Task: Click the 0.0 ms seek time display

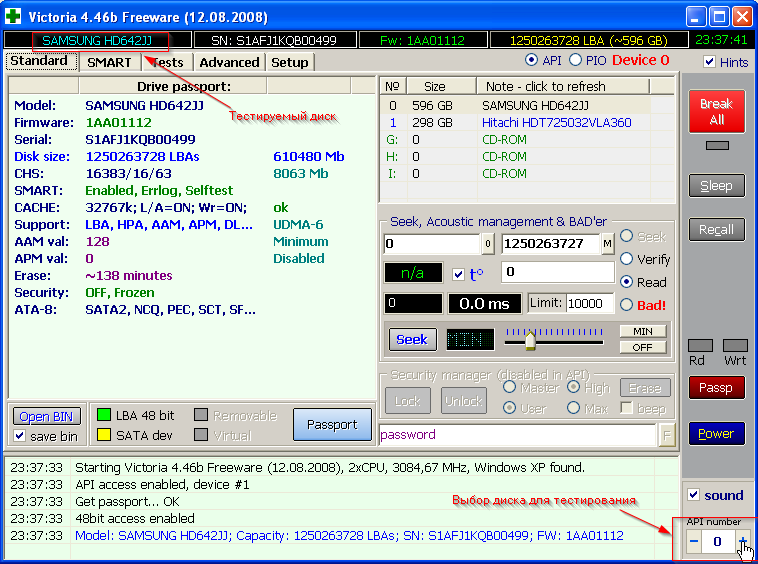Action: tap(484, 304)
